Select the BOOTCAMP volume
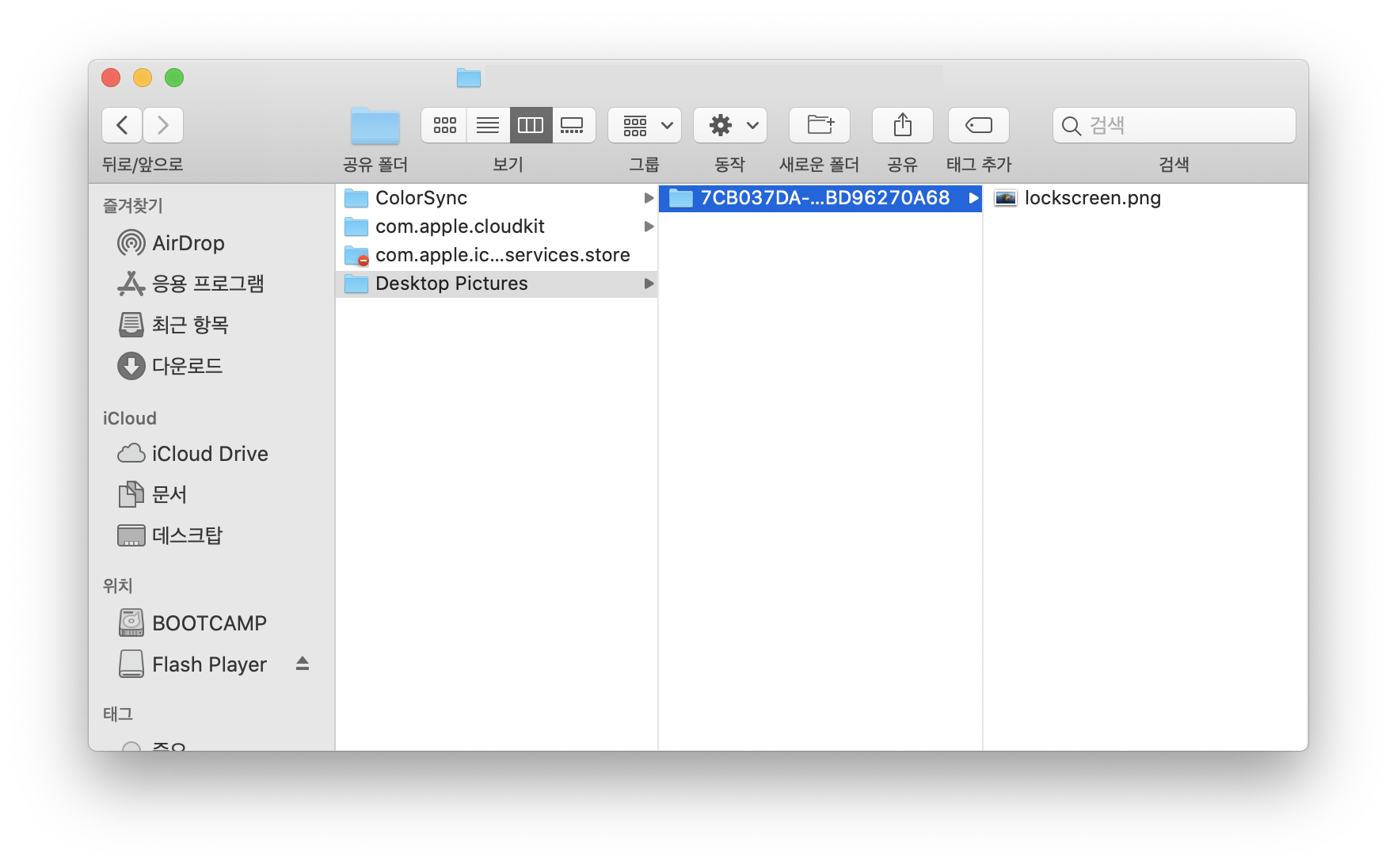Image resolution: width=1397 pixels, height=868 pixels. [x=192, y=623]
